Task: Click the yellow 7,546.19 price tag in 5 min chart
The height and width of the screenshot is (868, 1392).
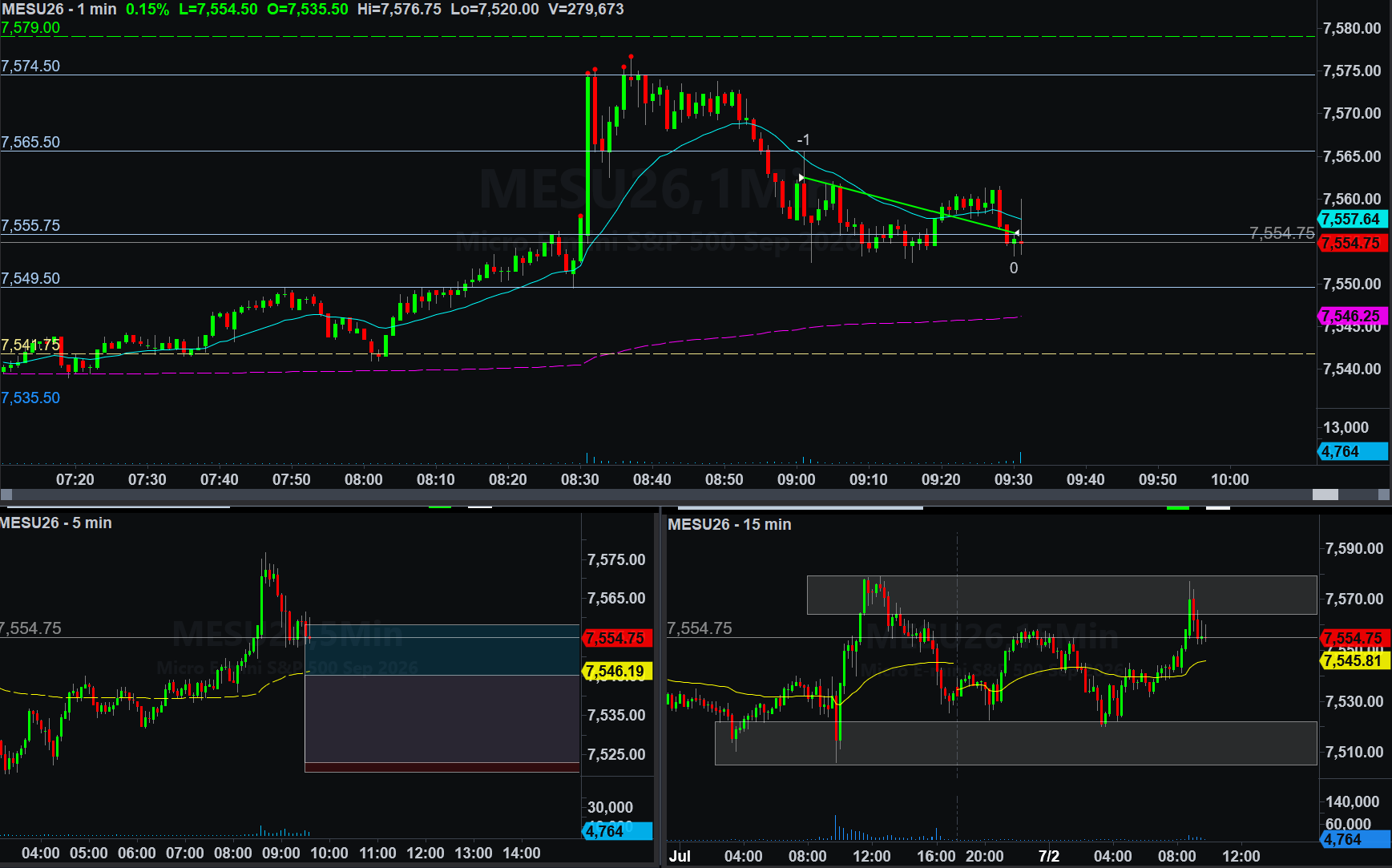Action: (615, 671)
